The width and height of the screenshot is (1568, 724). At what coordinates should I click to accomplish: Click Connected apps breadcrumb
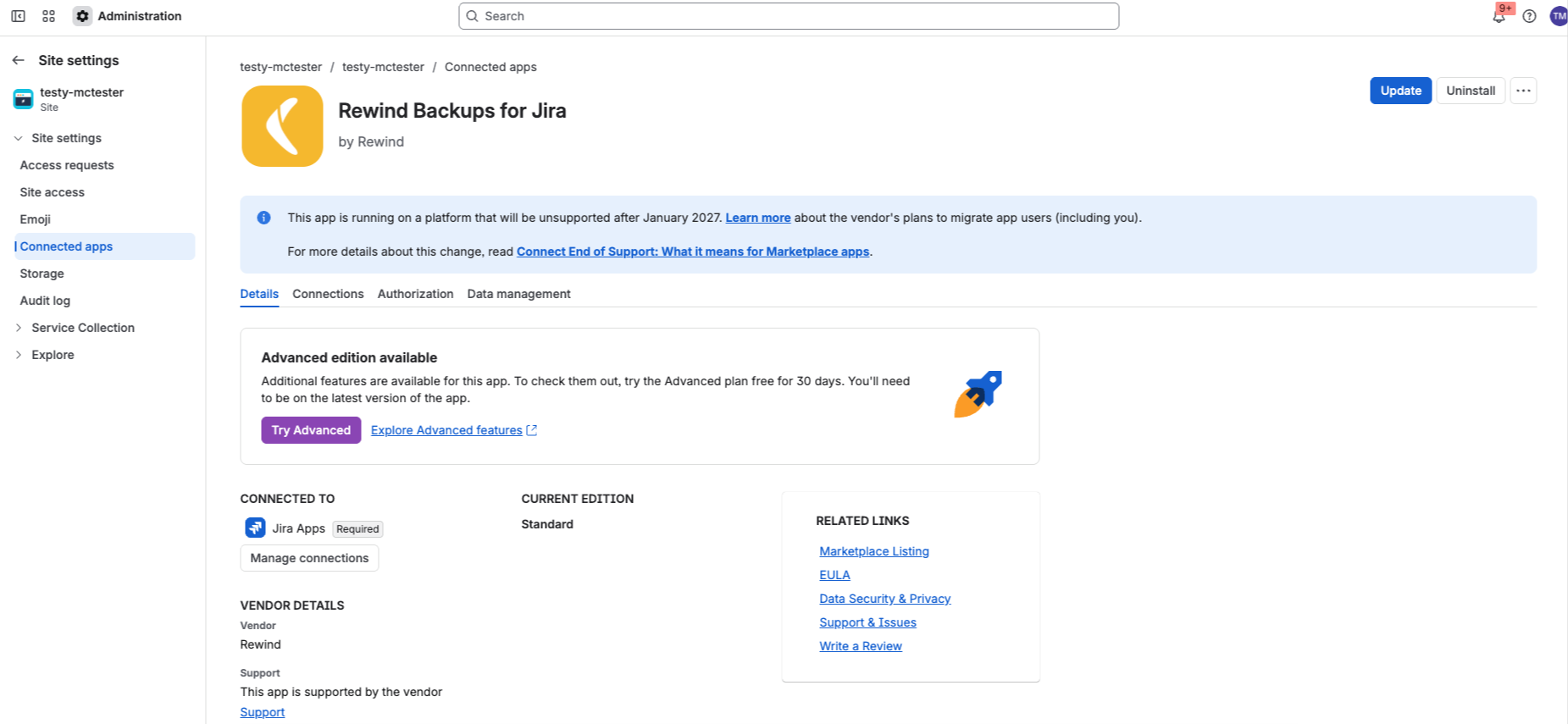(x=490, y=67)
